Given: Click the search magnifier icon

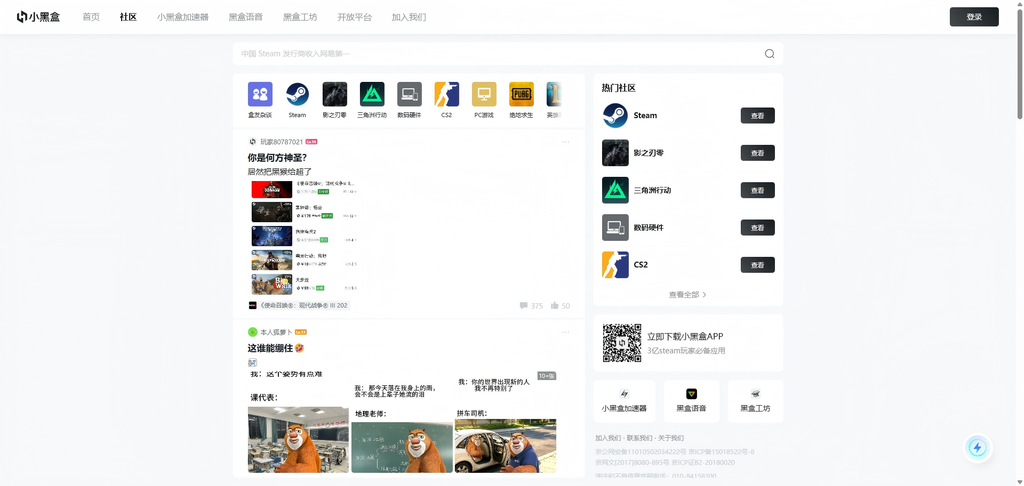Looking at the screenshot, I should pyautogui.click(x=769, y=54).
